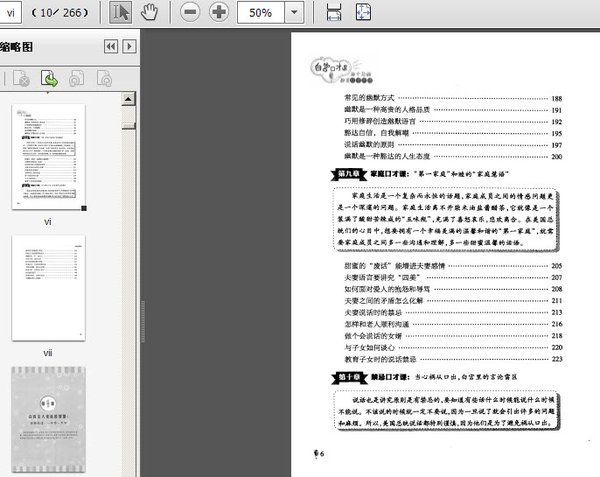Screen dimensions: 600x477
Task: Switch to the hand pan tool
Action: 149,12
